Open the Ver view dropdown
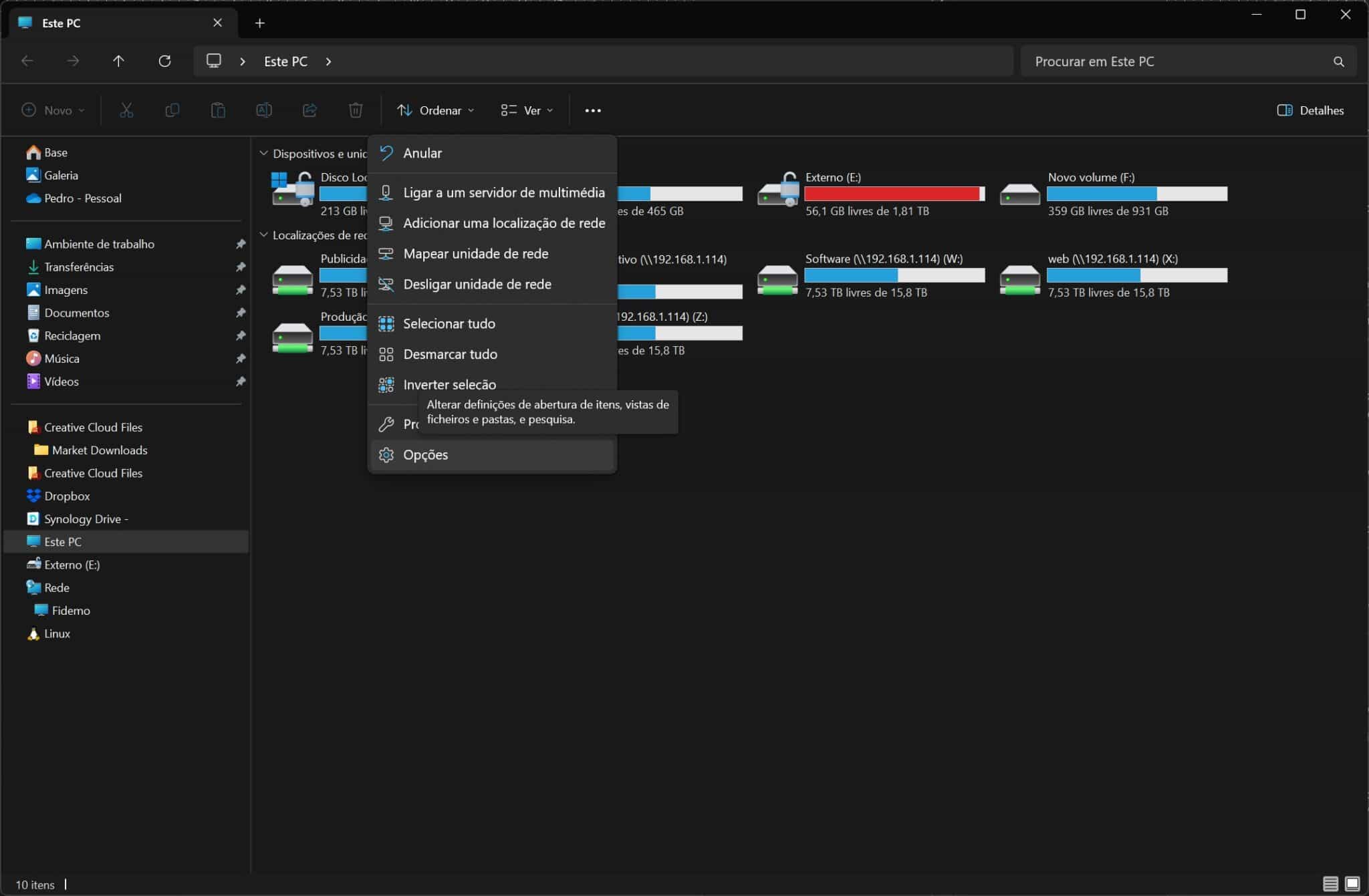 [x=527, y=110]
